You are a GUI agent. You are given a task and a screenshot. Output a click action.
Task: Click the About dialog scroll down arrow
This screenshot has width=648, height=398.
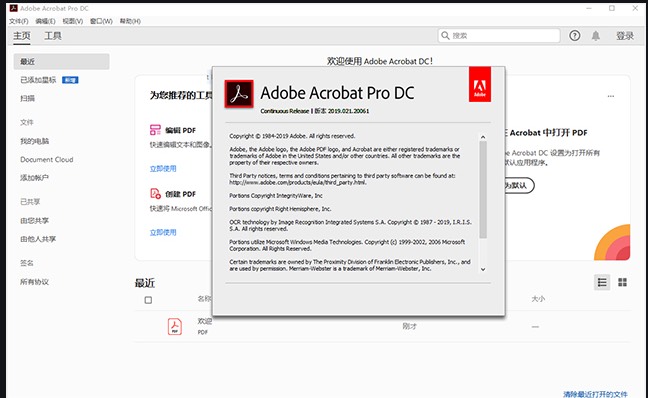coord(483,269)
